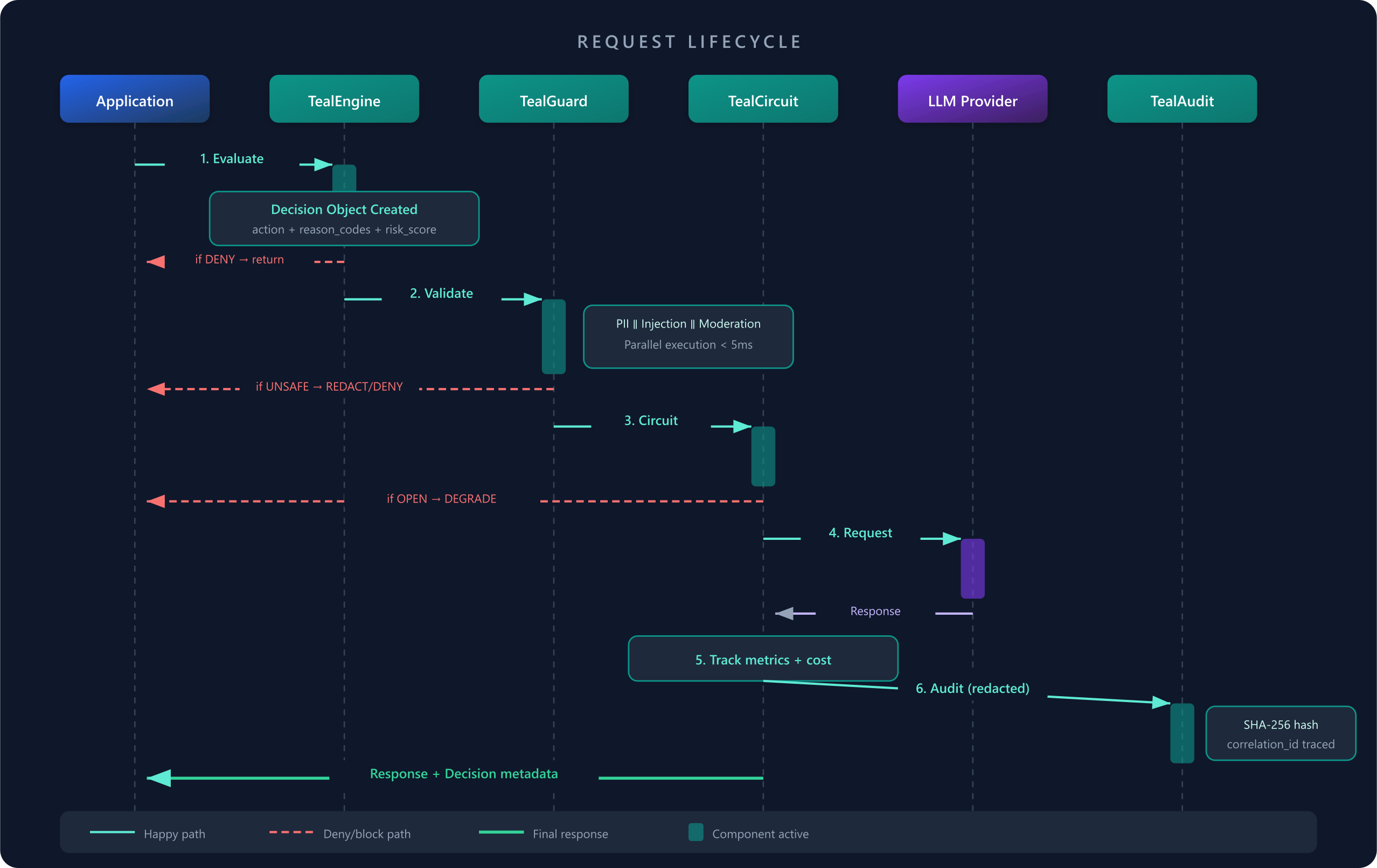Image resolution: width=1377 pixels, height=868 pixels.
Task: Click the TealAudit activation bar
Action: pos(1182,733)
